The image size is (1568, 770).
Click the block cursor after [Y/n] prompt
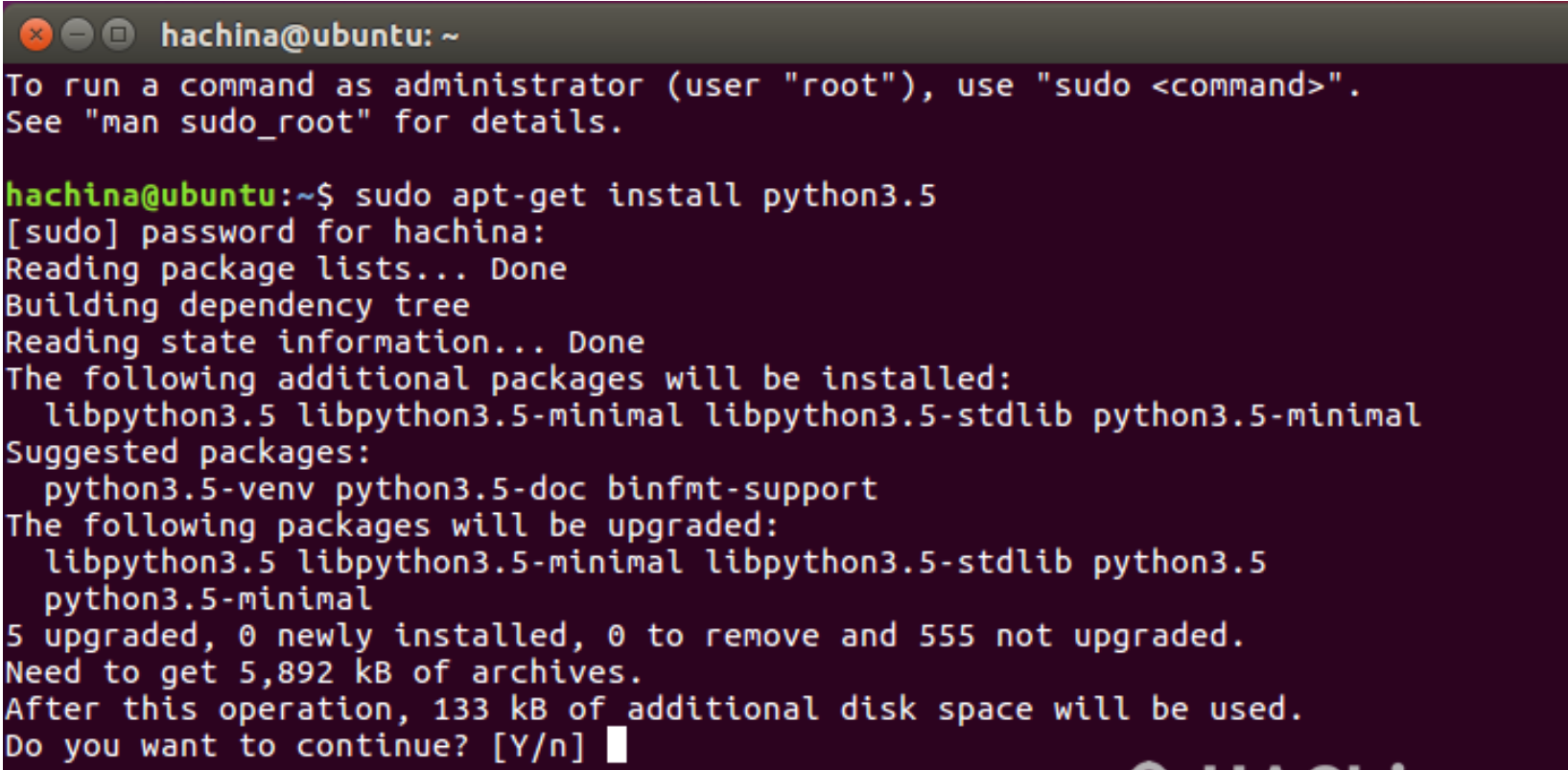617,745
